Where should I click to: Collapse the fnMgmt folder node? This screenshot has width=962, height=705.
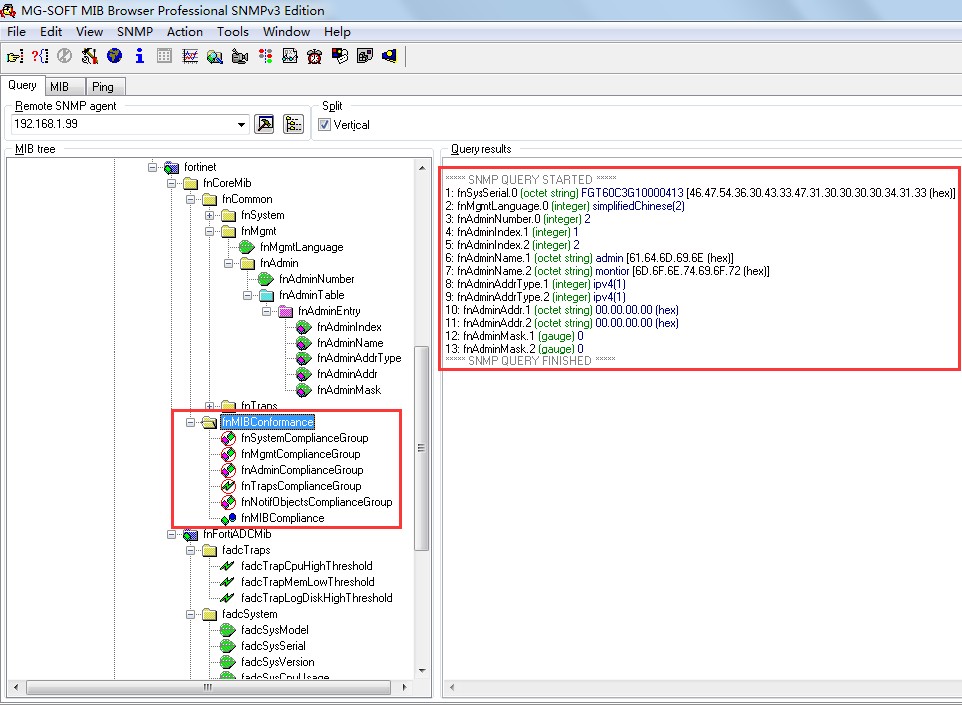pyautogui.click(x=209, y=231)
